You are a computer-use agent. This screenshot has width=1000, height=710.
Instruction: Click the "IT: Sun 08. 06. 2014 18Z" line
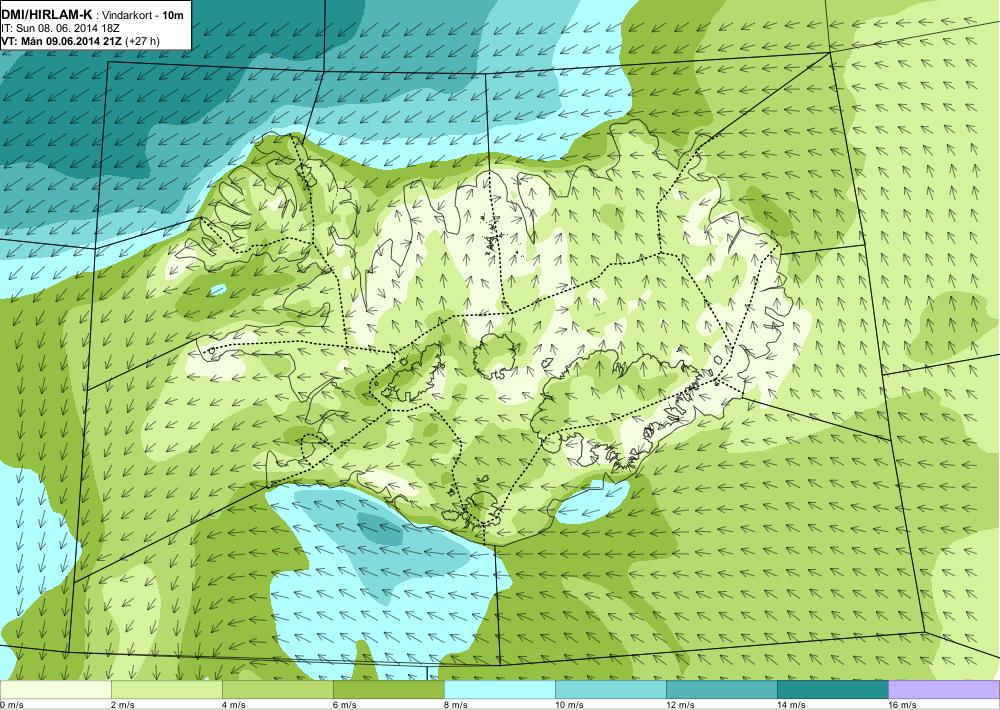[x=61, y=28]
